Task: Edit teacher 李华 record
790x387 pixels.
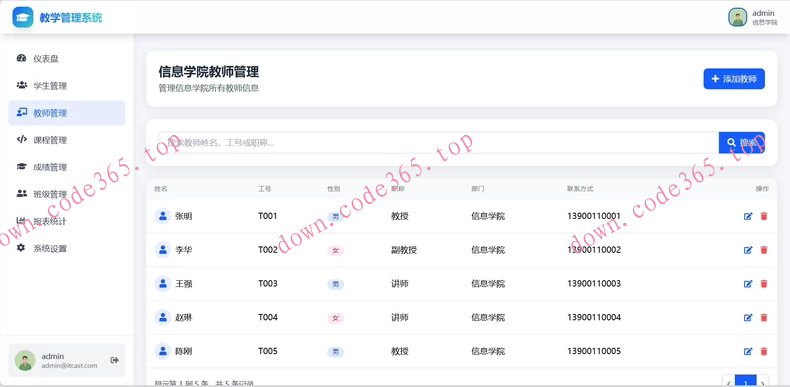Action: 748,250
